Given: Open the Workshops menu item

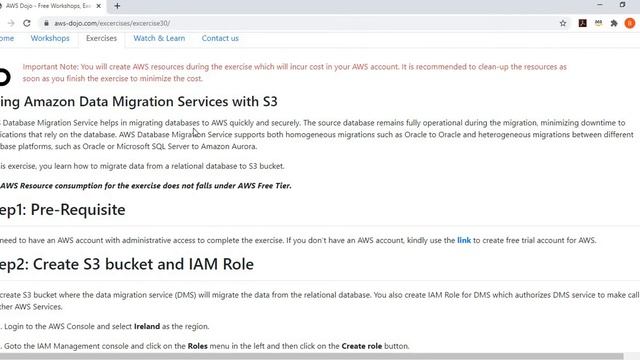Looking at the screenshot, I should coord(50,38).
